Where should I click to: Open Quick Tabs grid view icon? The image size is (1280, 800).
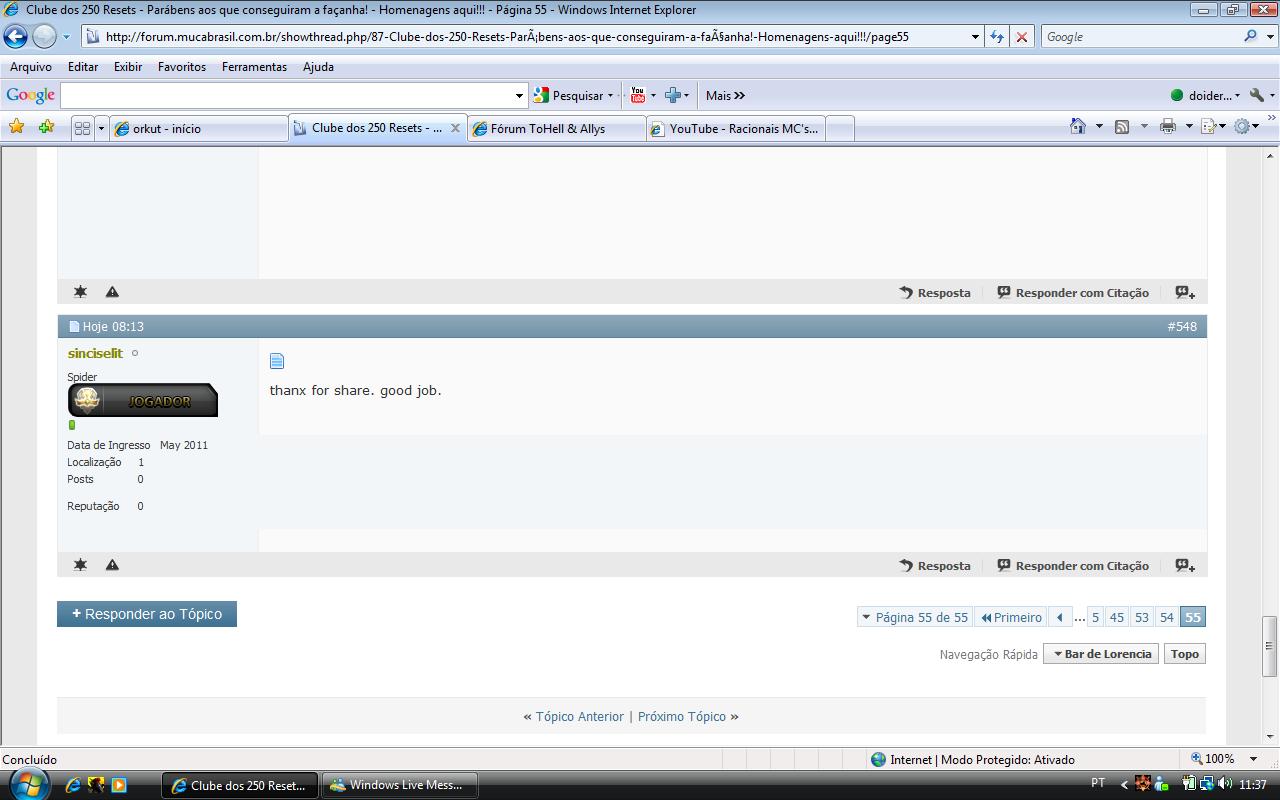(x=82, y=128)
